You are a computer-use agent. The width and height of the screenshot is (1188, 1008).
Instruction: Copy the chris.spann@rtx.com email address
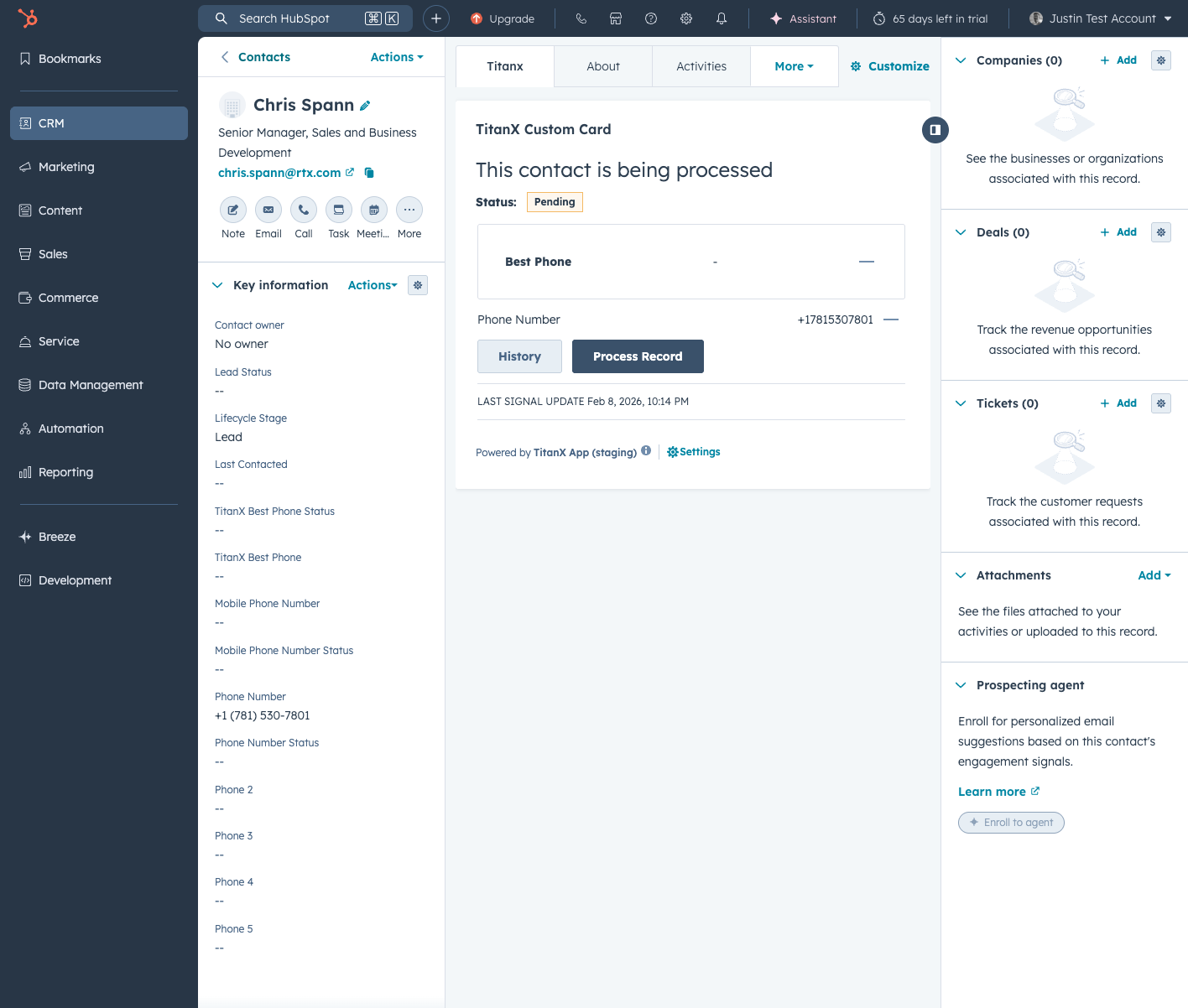(x=369, y=173)
